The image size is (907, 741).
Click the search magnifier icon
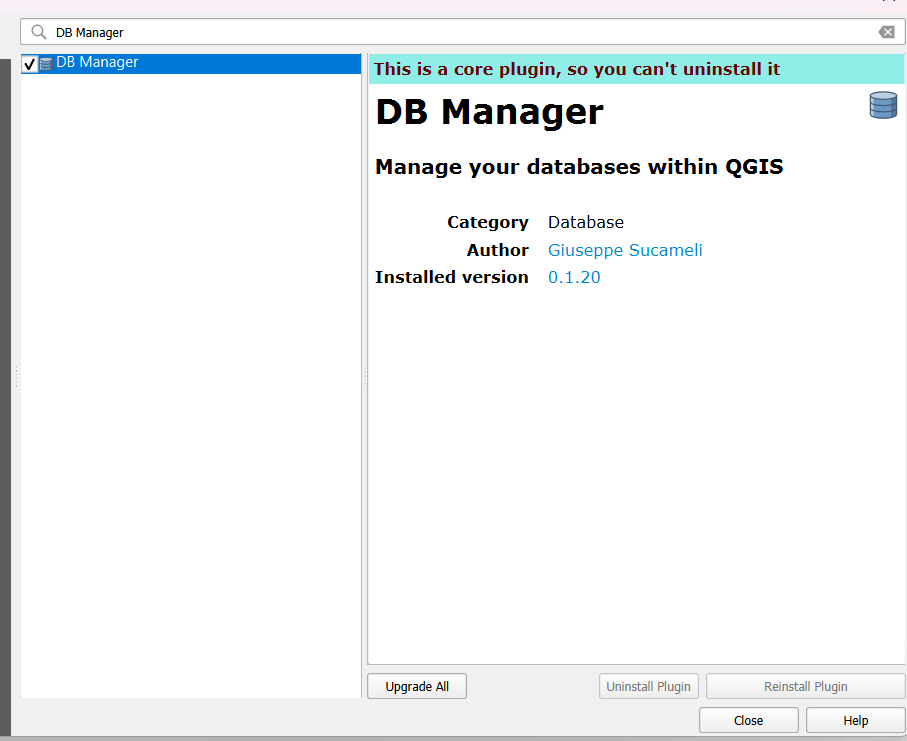click(x=39, y=32)
